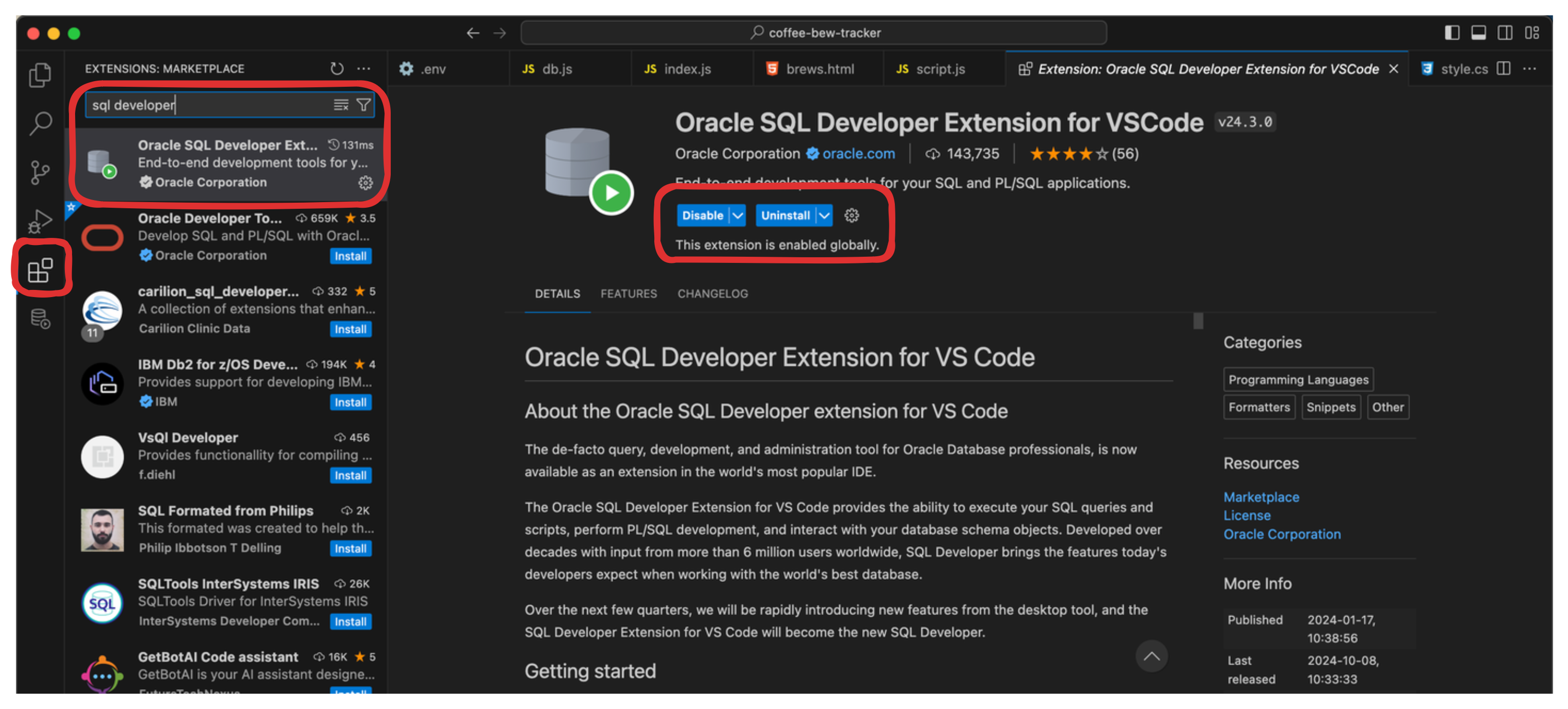The height and width of the screenshot is (709, 1568).
Task: Open the oracle.com publisher link
Action: (858, 154)
